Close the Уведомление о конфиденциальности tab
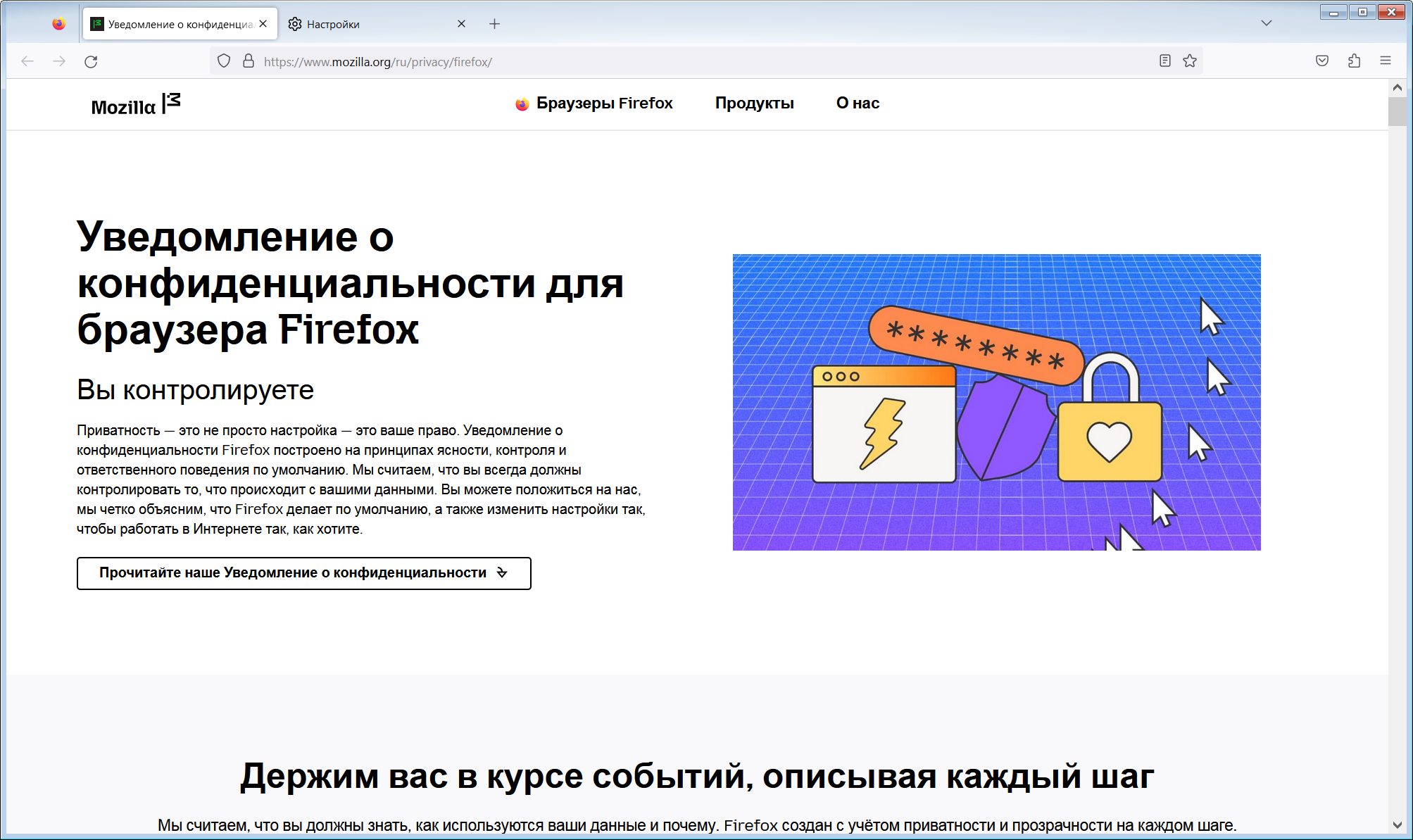The image size is (1413, 840). 263,24
